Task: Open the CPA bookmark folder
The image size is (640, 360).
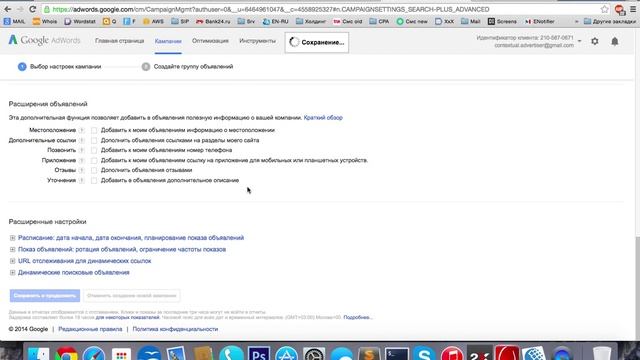Action: pyautogui.click(x=379, y=21)
